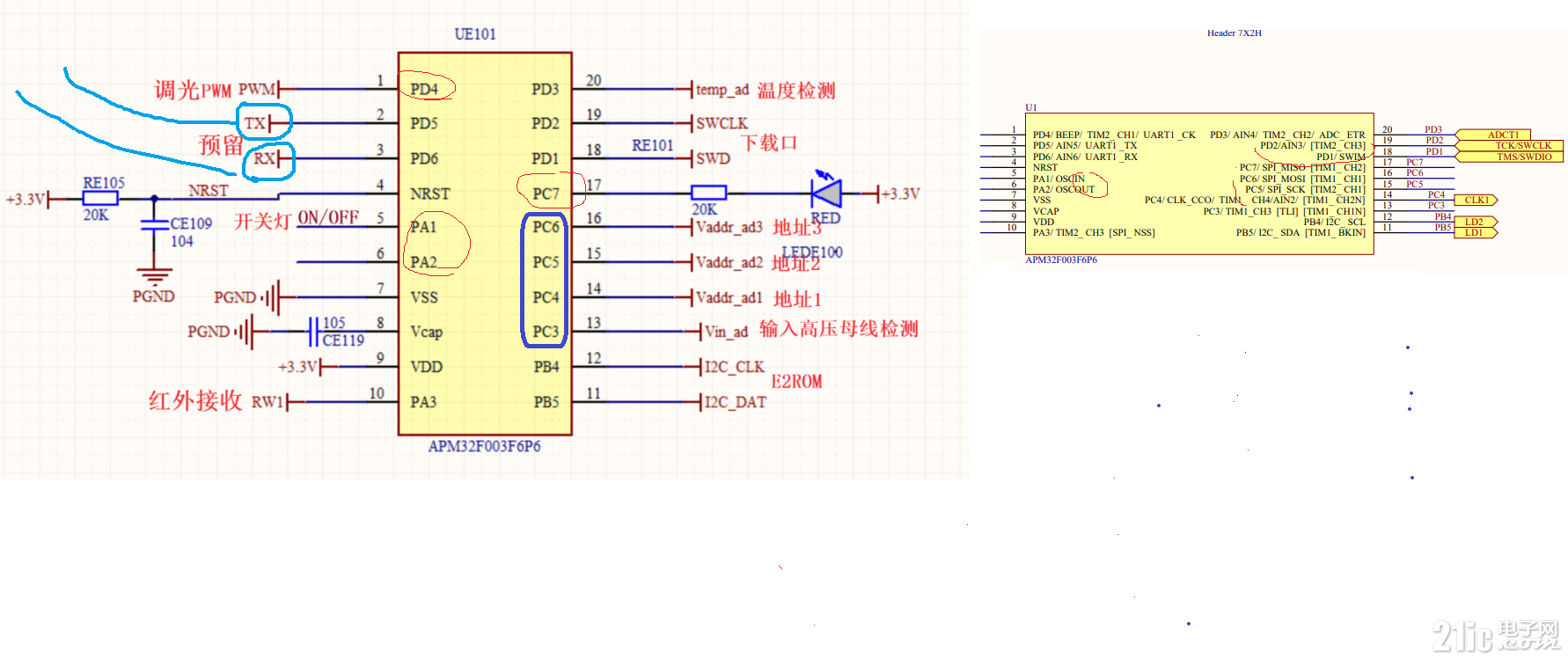This screenshot has height=658, width=1568.
Task: Select APM32F003F6P6 label under U1 chip
Action: coord(1061,260)
